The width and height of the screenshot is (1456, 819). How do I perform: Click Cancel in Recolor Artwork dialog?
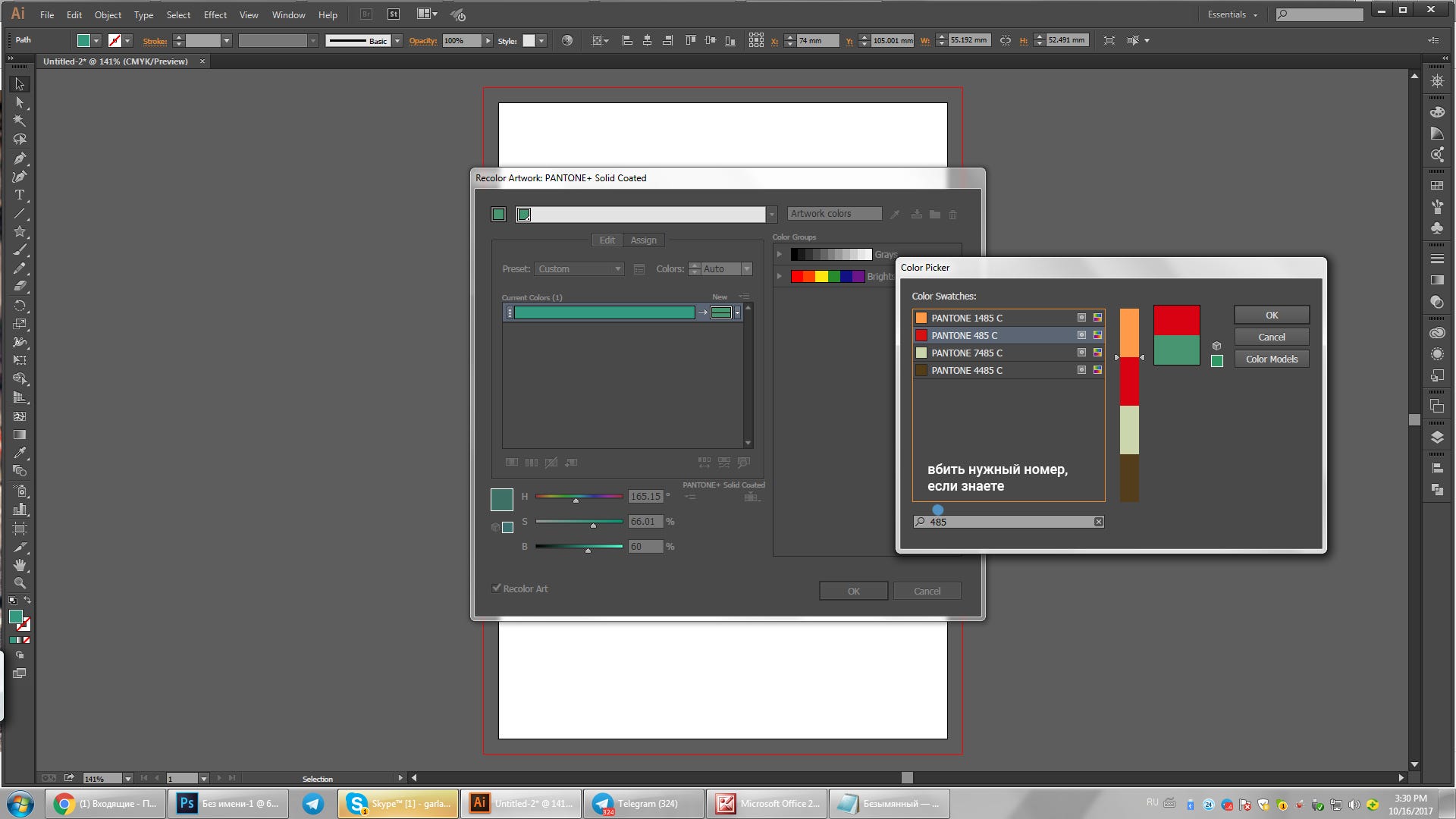927,591
